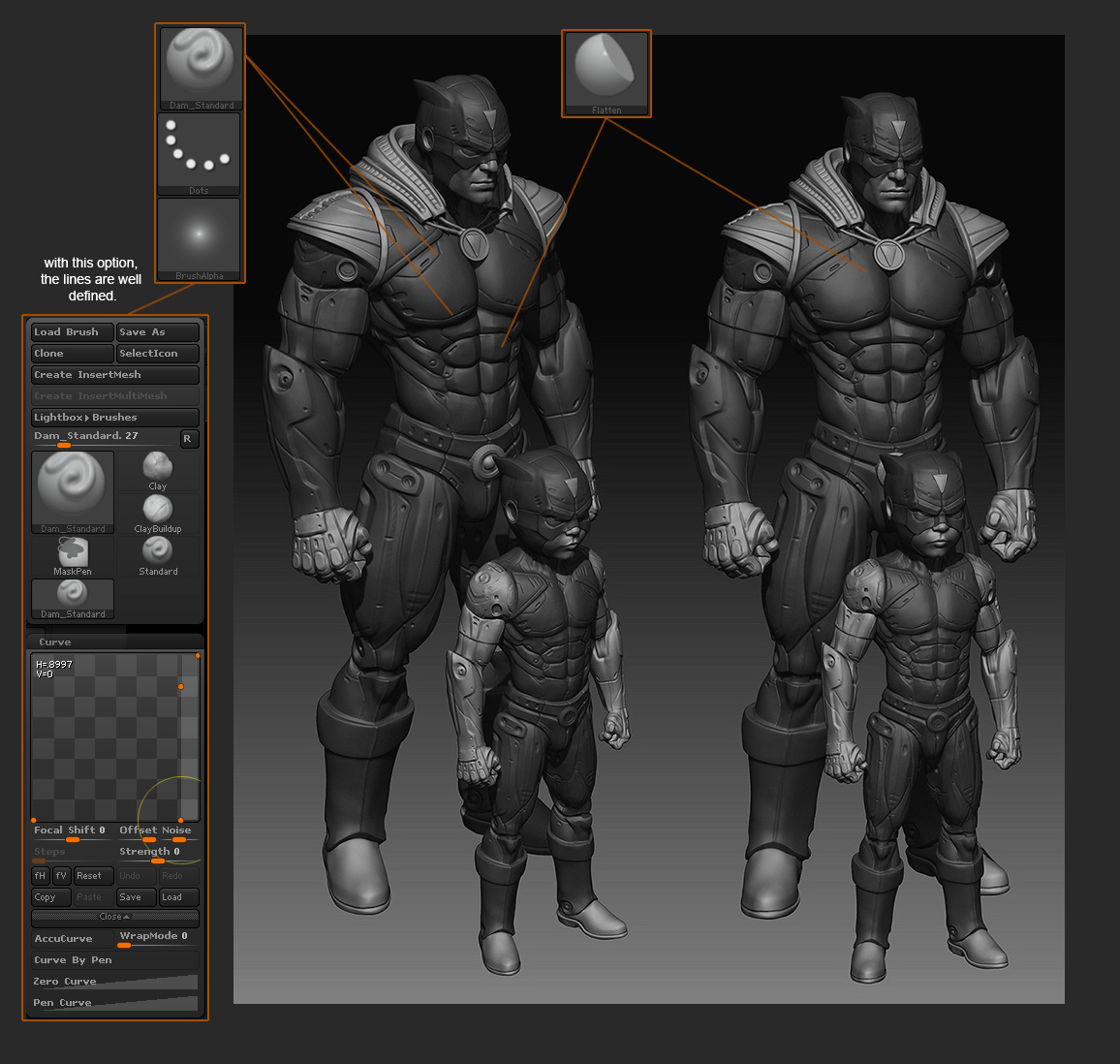Screen dimensions: 1120x1064
Task: Select the large Dam_Standard brush in the palette
Action: coord(72,492)
